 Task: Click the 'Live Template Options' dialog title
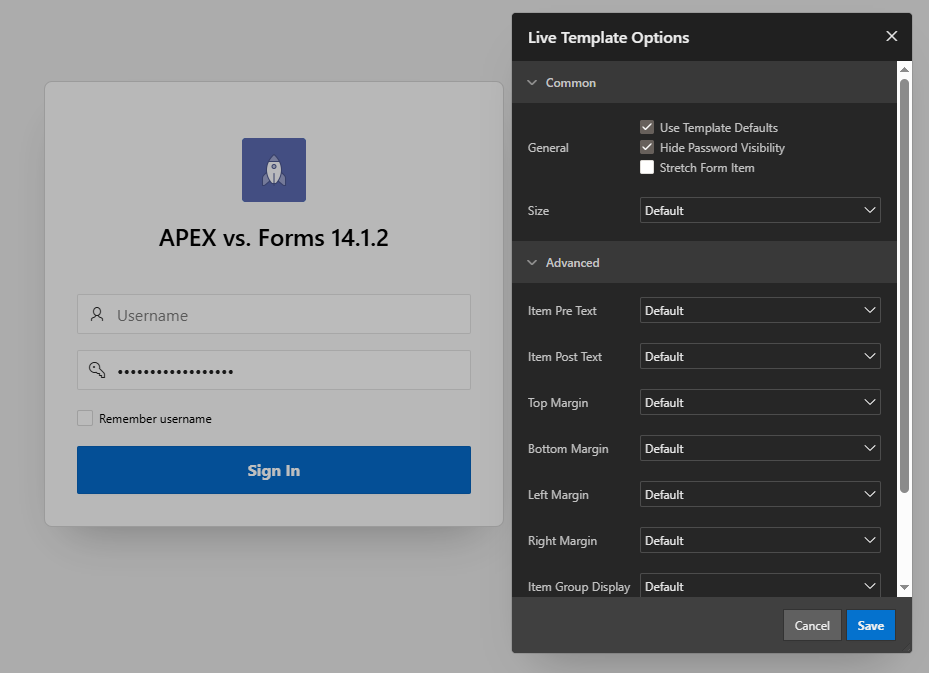pyautogui.click(x=608, y=37)
